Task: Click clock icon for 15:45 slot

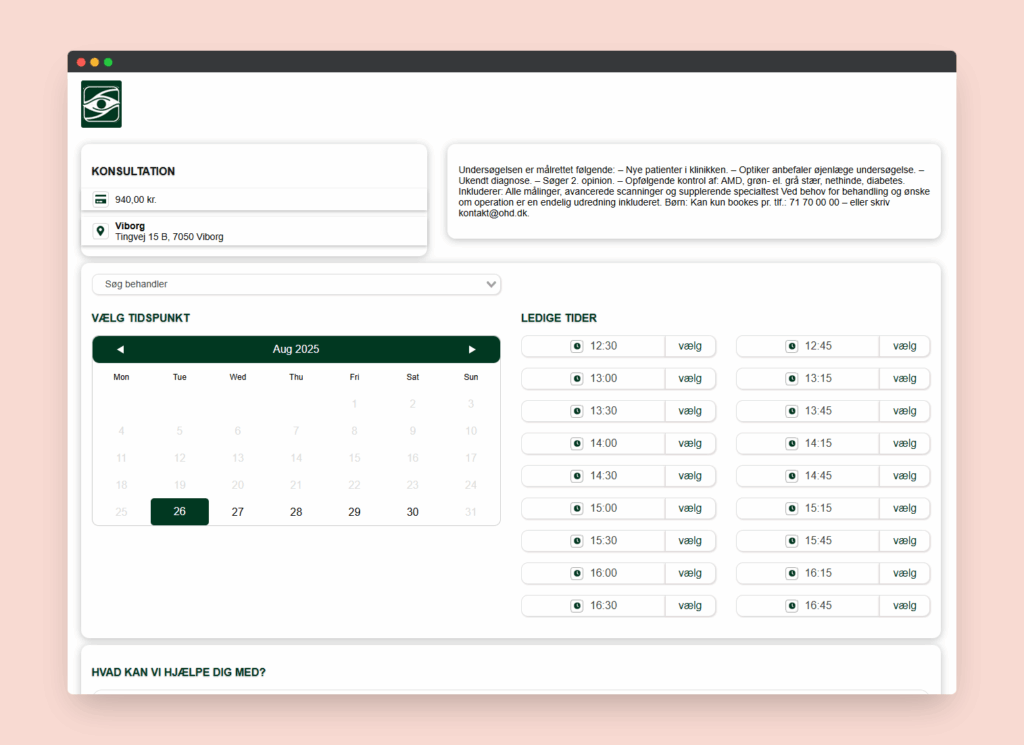Action: pyautogui.click(x=792, y=541)
